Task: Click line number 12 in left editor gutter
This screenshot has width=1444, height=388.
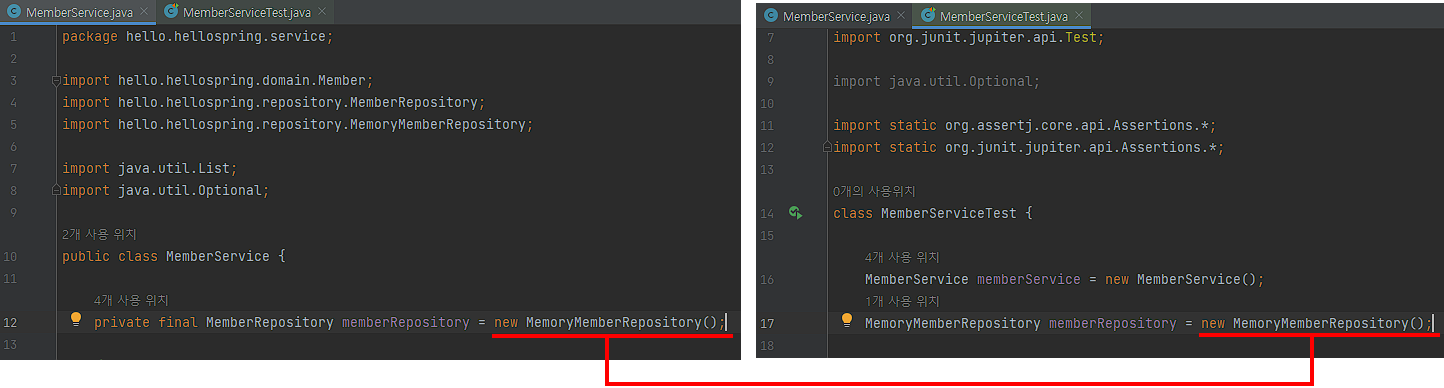Action: (x=9, y=322)
